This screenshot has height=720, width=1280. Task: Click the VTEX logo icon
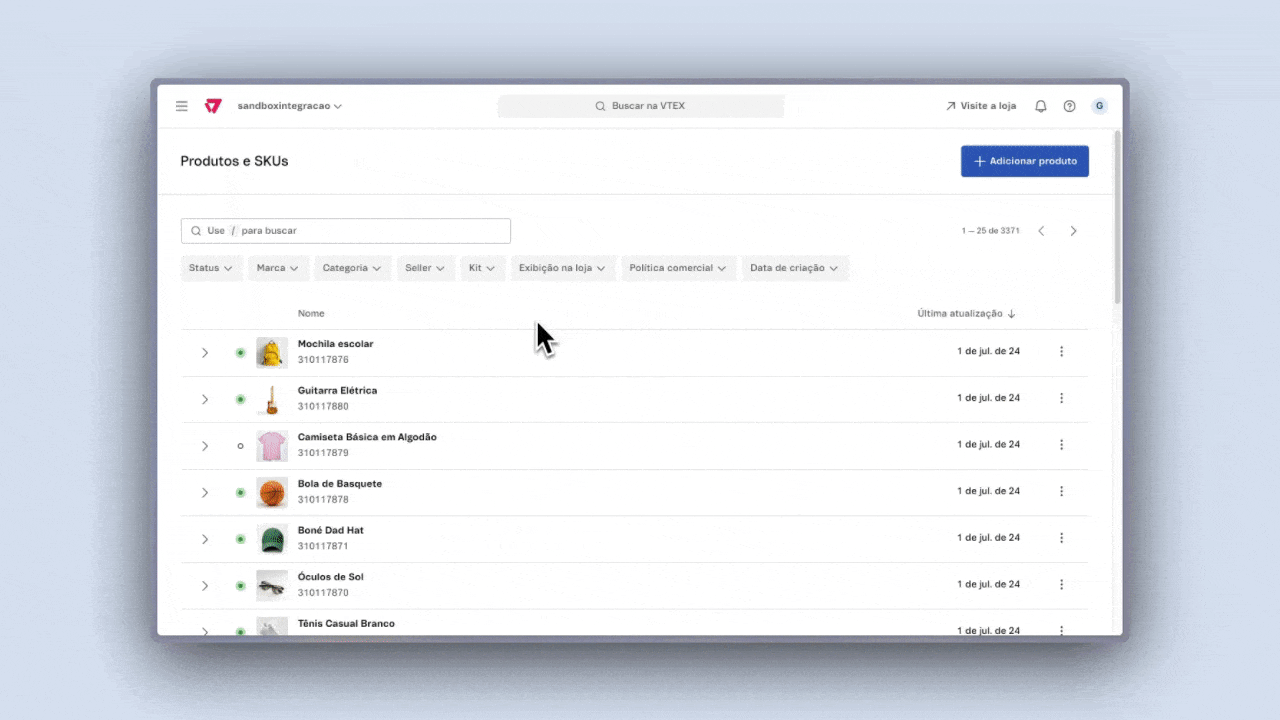(212, 106)
